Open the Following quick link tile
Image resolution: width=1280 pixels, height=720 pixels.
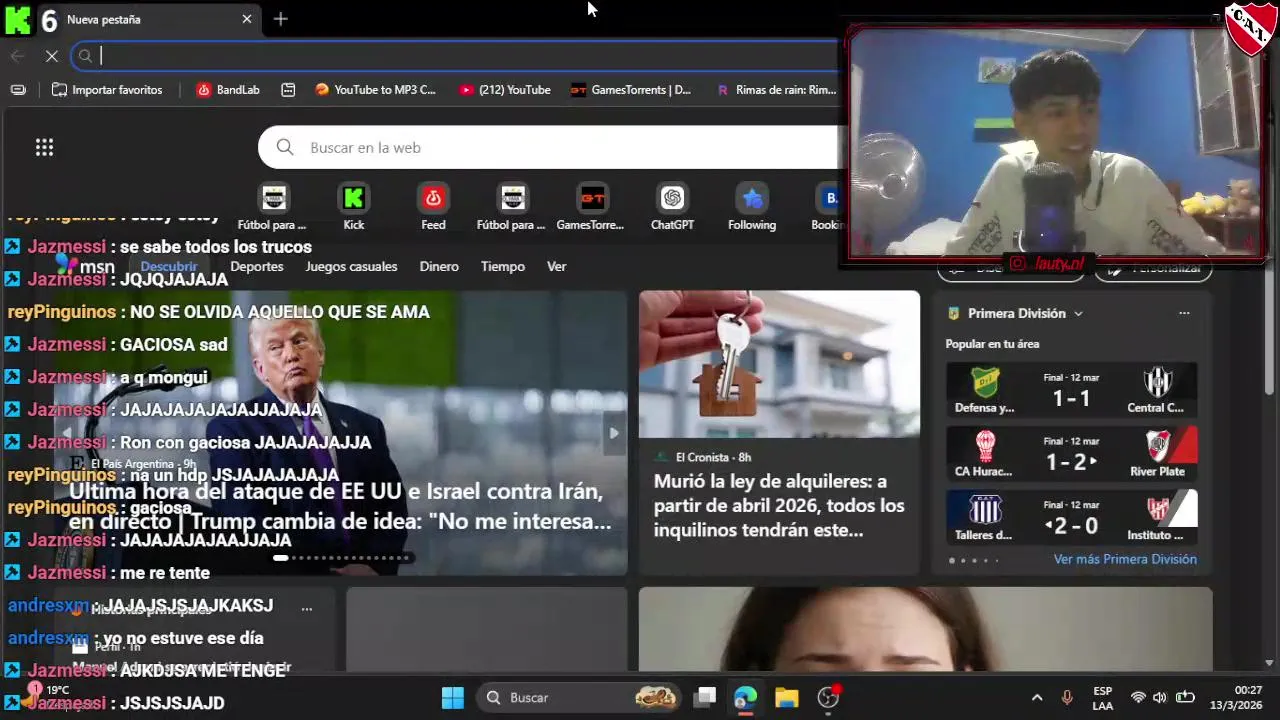coord(752,207)
